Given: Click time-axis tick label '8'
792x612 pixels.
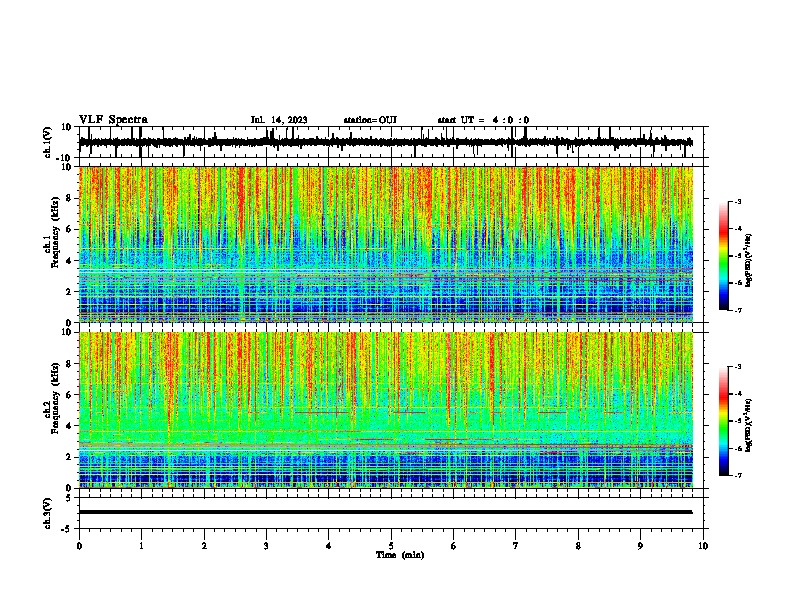Looking at the screenshot, I should click(x=578, y=546).
